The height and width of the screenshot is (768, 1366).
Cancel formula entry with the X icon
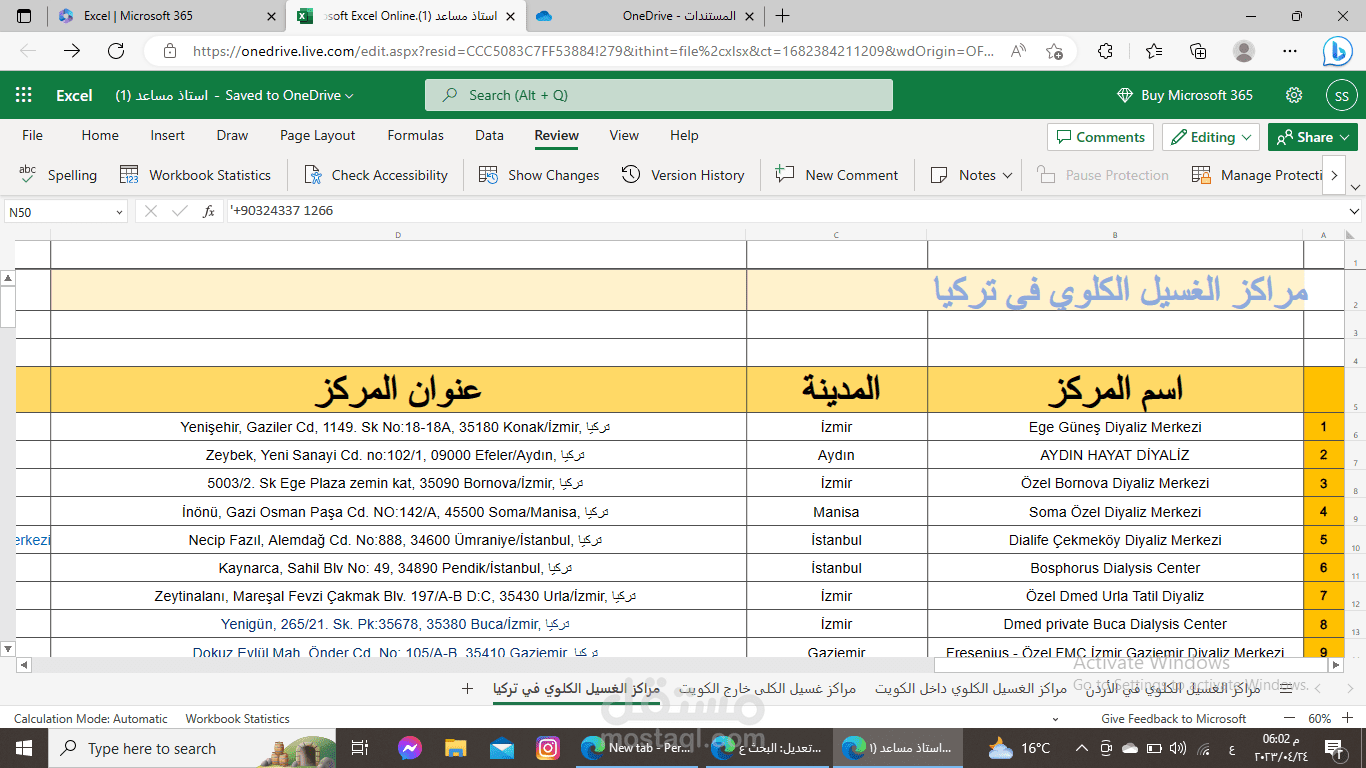pyautogui.click(x=151, y=211)
